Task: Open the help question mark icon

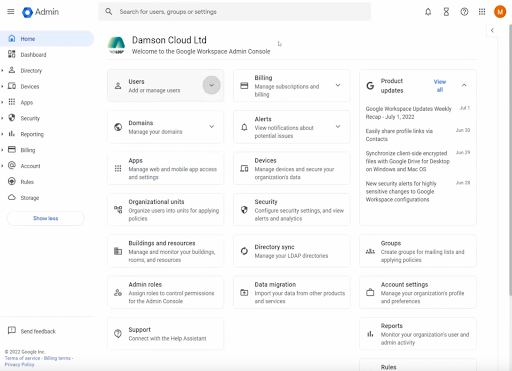Action: 464,12
